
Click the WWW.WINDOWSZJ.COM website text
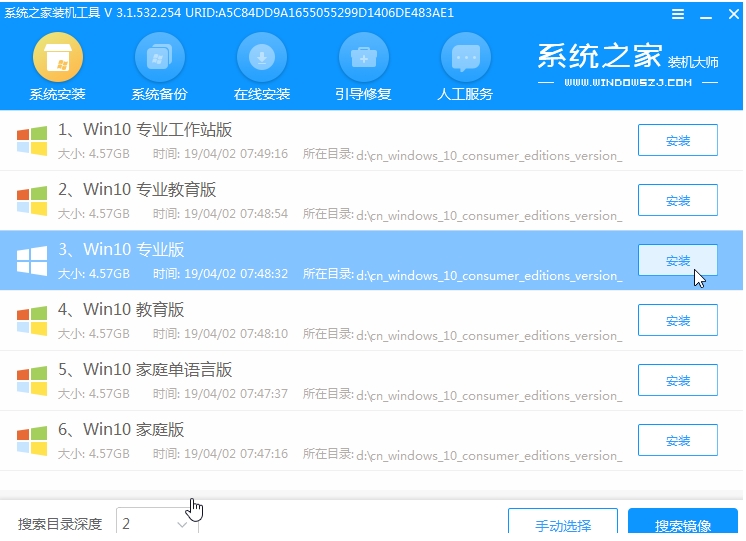pos(628,83)
